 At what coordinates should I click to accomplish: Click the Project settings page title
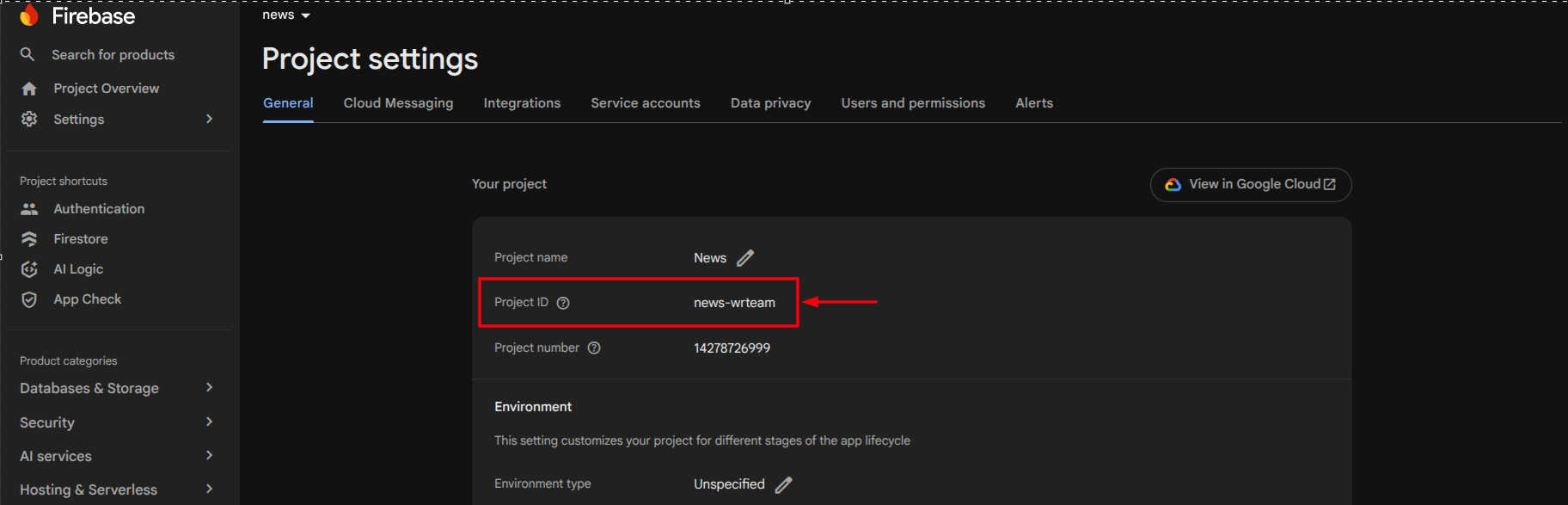point(370,59)
